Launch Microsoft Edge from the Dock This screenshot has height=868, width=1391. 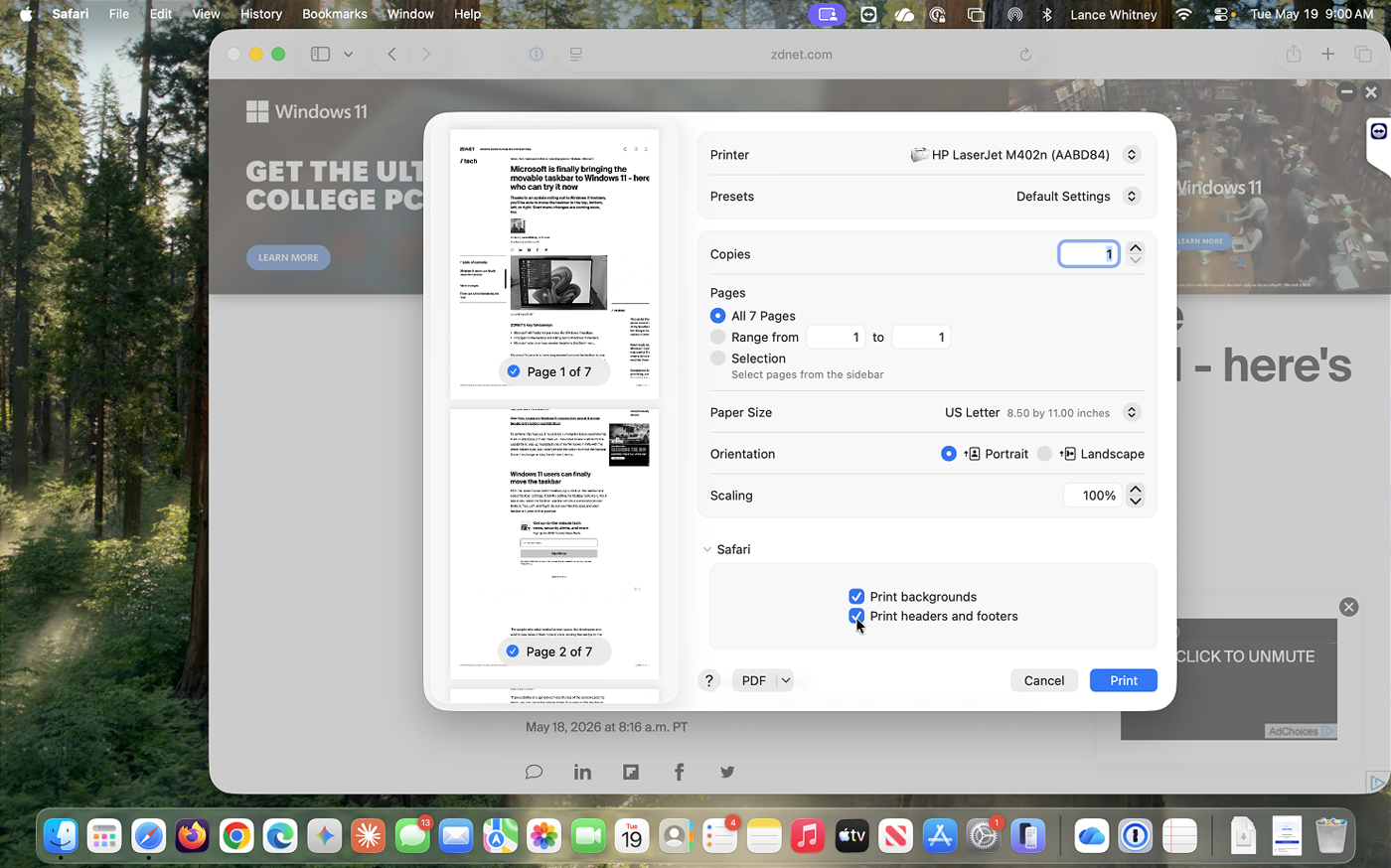(280, 836)
